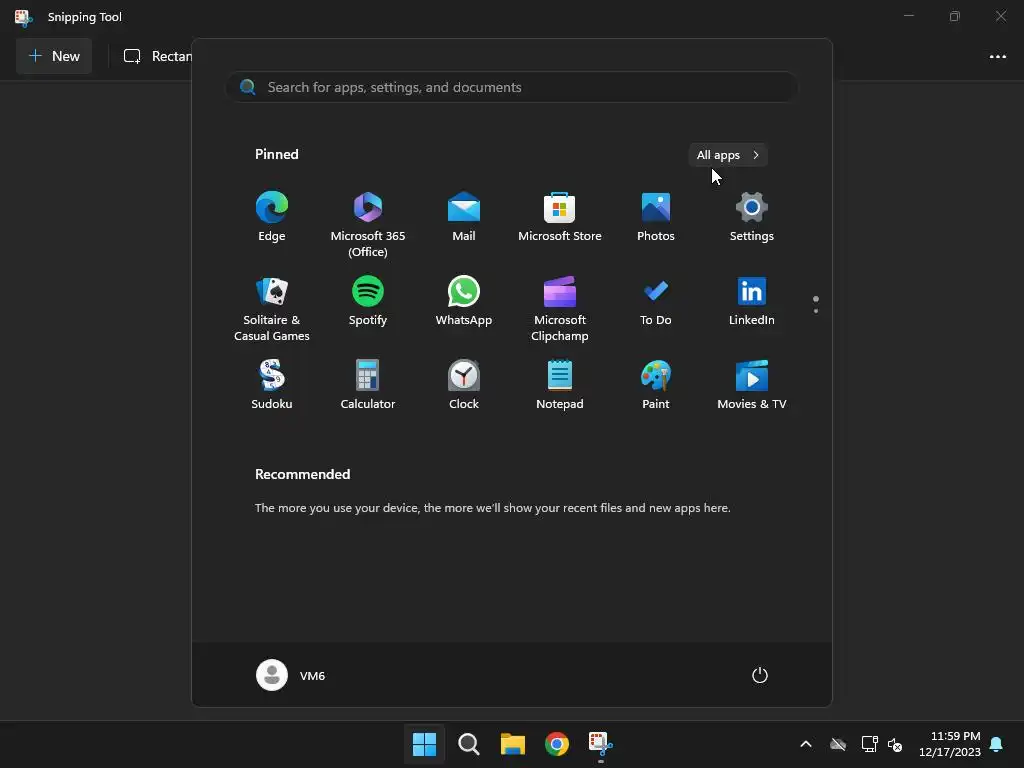Switch to Snipping Tool on taskbar
1024x768 pixels.
point(601,744)
